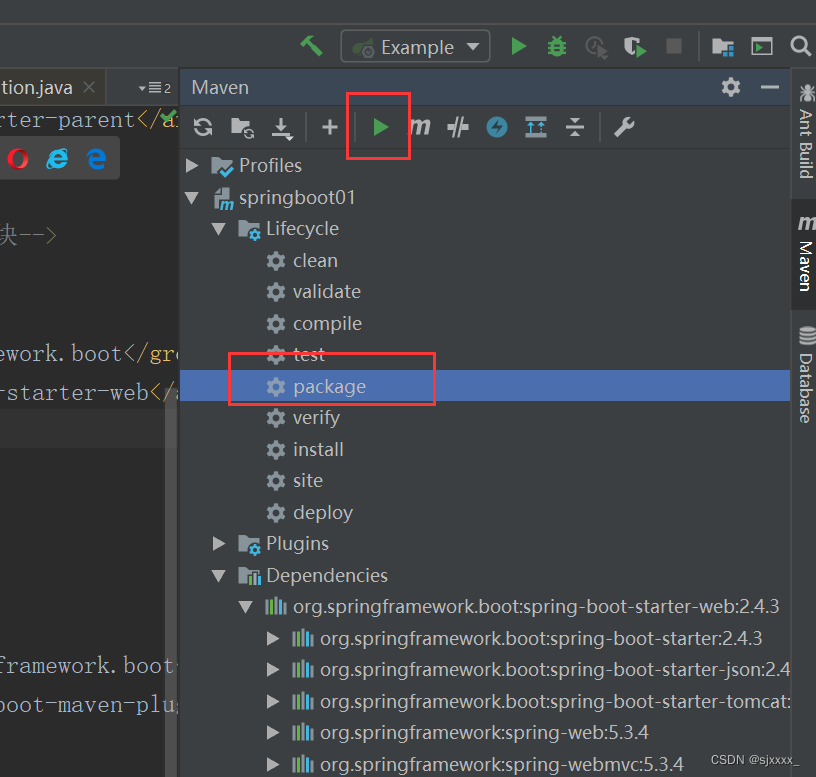816x777 pixels.
Task: Select the site lifecycle phase
Action: point(308,481)
